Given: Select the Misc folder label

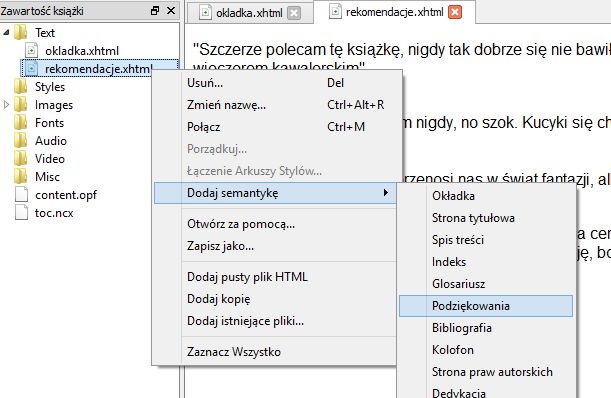Looking at the screenshot, I should pyautogui.click(x=48, y=177).
